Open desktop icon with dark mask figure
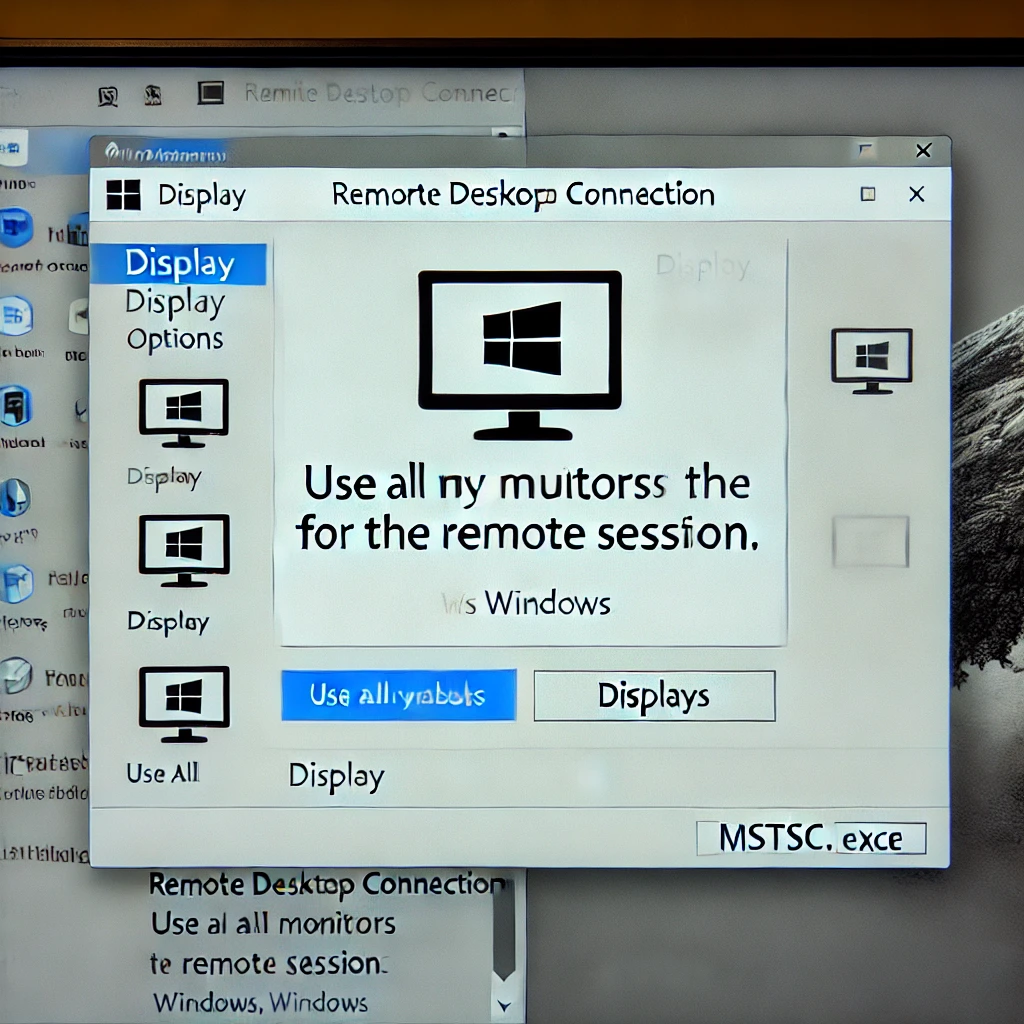The width and height of the screenshot is (1024, 1024). tap(16, 408)
